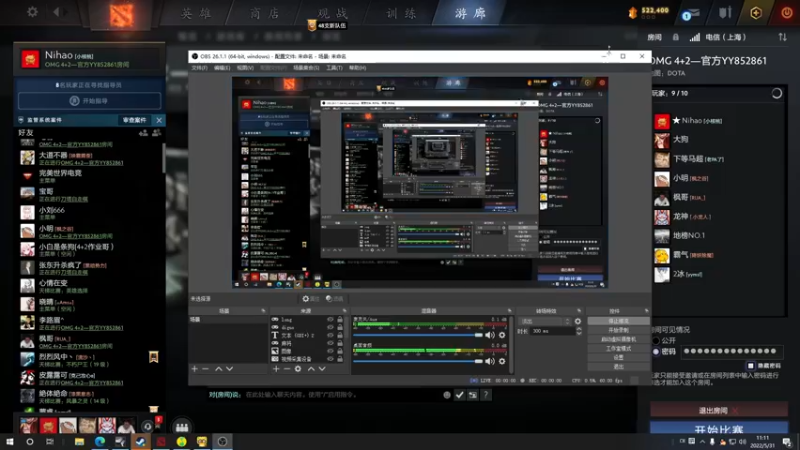Move source down arrow
The image size is (800, 450).
[322, 369]
